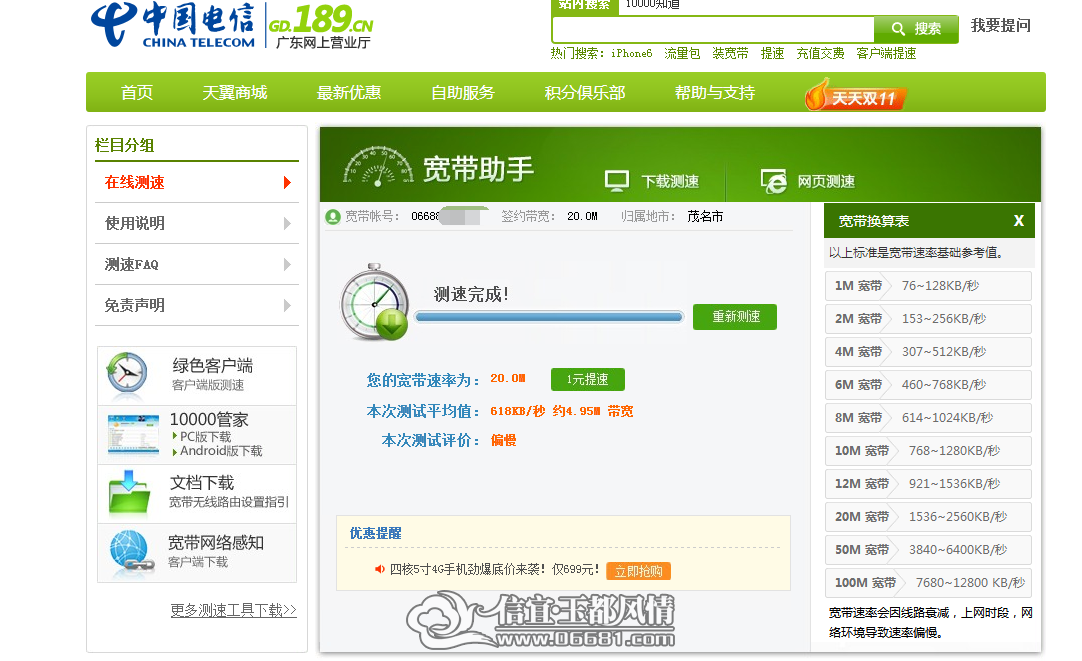Screen dimensions: 1082x661
Task: Click the 1M 宽带 conversion row
Action: 928,286
